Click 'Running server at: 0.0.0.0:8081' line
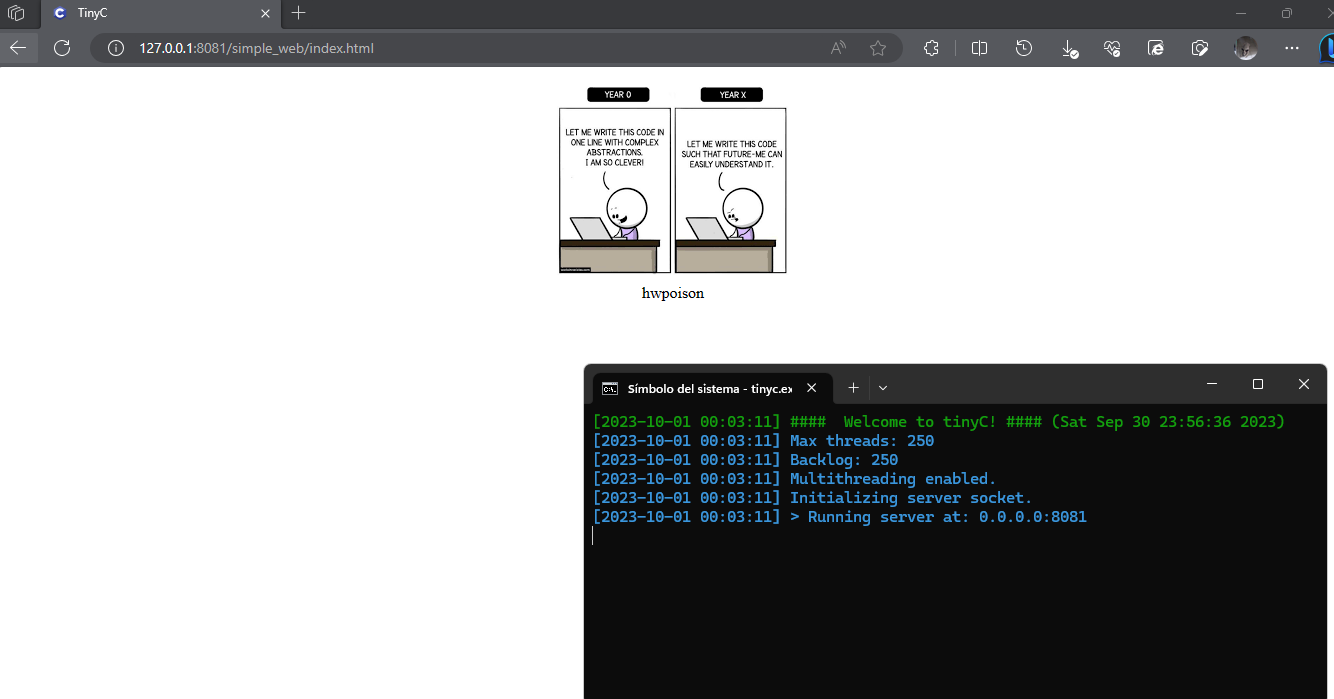1334x699 pixels. click(x=839, y=517)
